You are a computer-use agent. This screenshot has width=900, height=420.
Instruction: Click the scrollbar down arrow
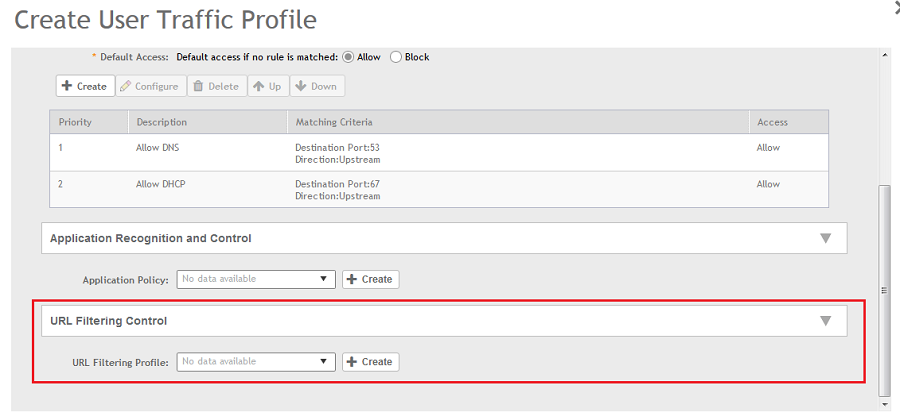coord(884,404)
